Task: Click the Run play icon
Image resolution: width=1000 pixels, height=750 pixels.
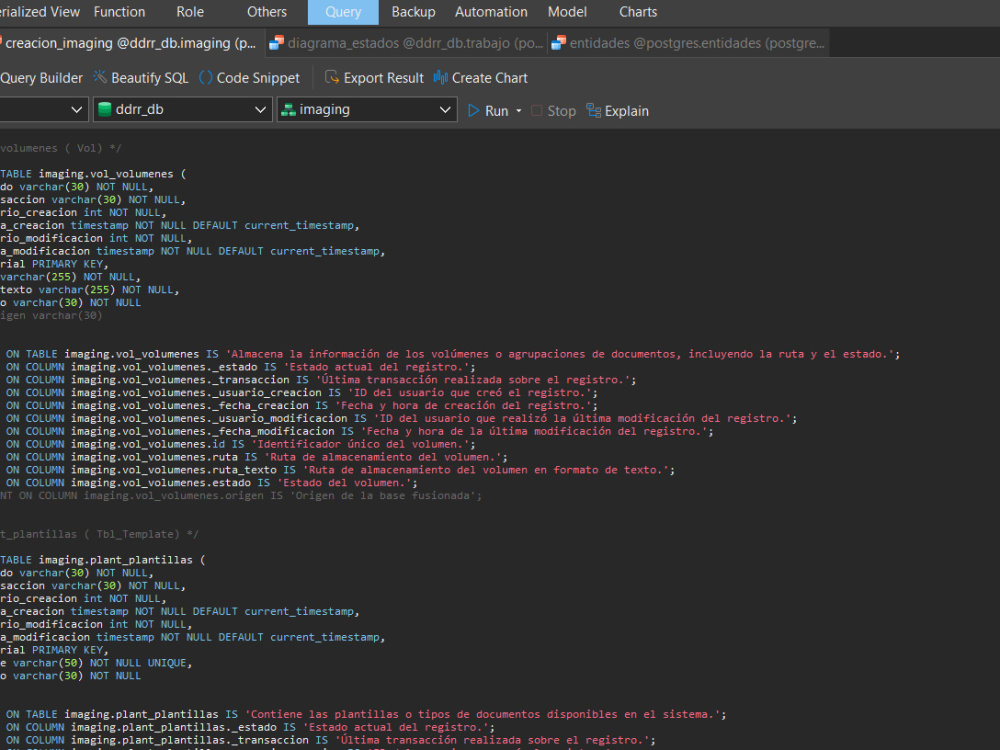Action: coord(473,110)
